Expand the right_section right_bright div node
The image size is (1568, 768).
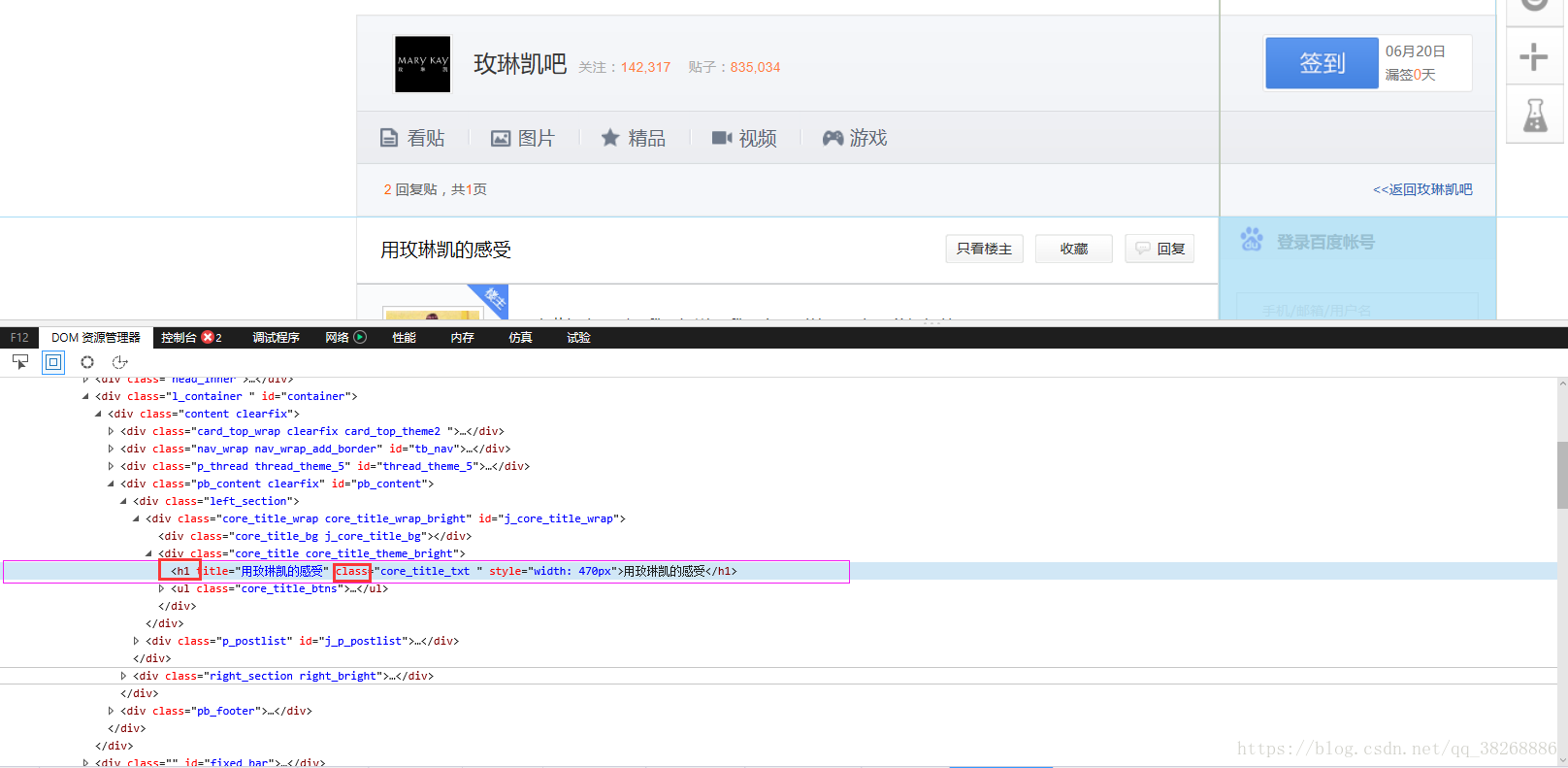coord(123,676)
